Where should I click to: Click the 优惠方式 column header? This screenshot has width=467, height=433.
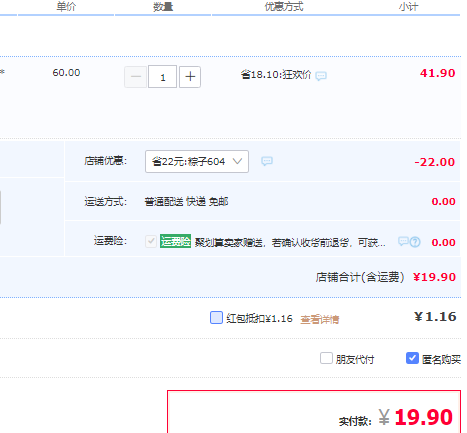point(284,6)
